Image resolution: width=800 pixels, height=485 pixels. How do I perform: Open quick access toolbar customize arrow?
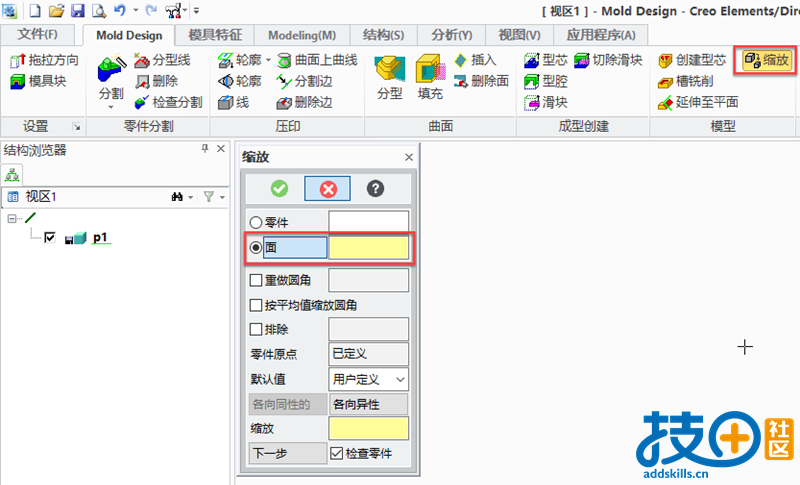pos(196,10)
